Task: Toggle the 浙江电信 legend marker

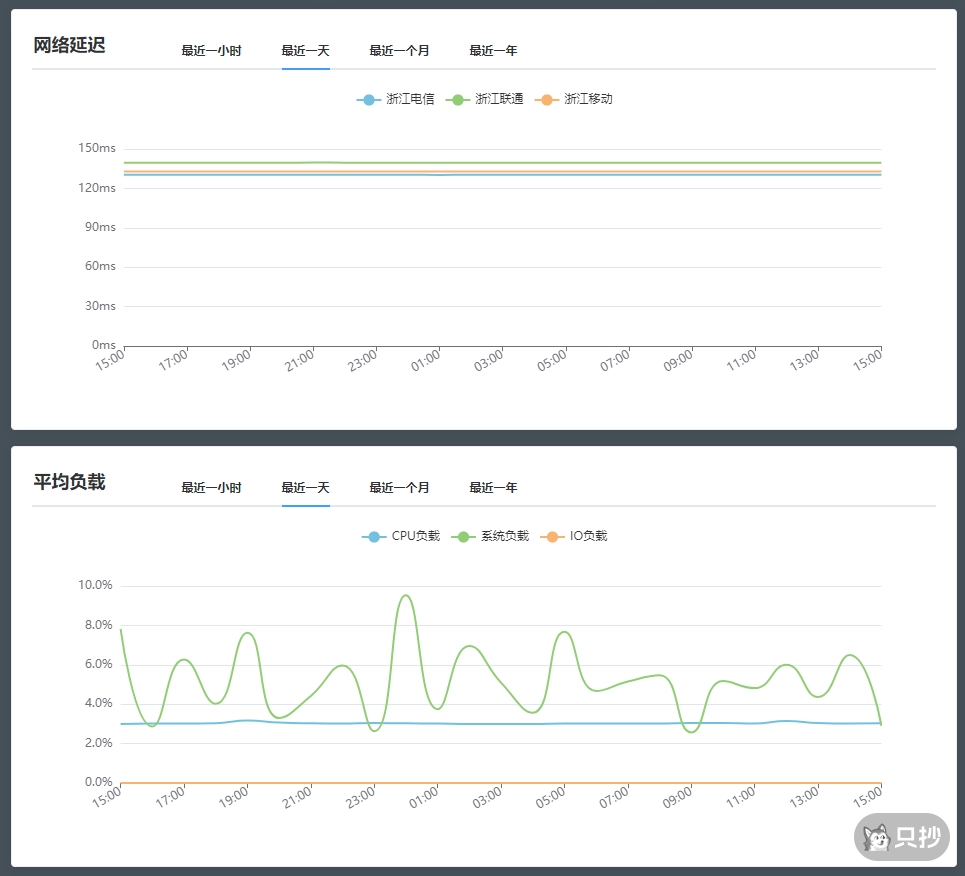Action: (x=369, y=100)
